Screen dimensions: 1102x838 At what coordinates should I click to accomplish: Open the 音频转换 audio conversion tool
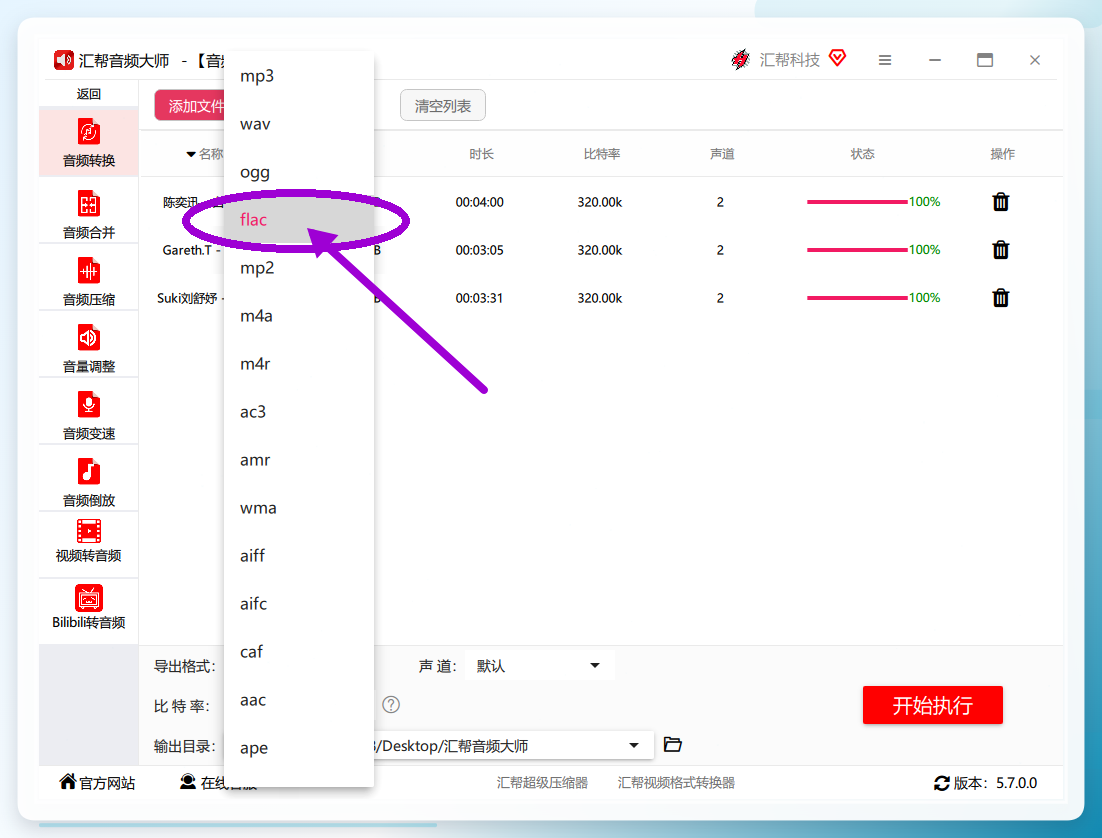89,143
